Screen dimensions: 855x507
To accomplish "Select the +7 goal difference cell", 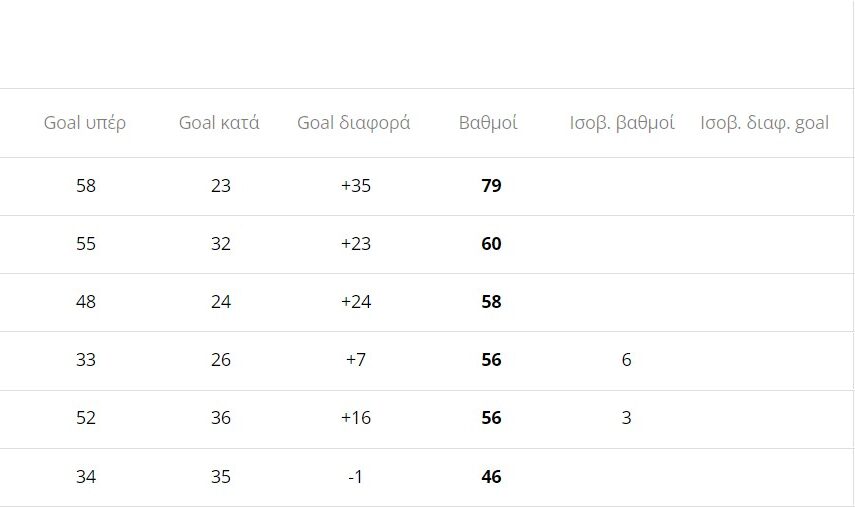I will 356,360.
